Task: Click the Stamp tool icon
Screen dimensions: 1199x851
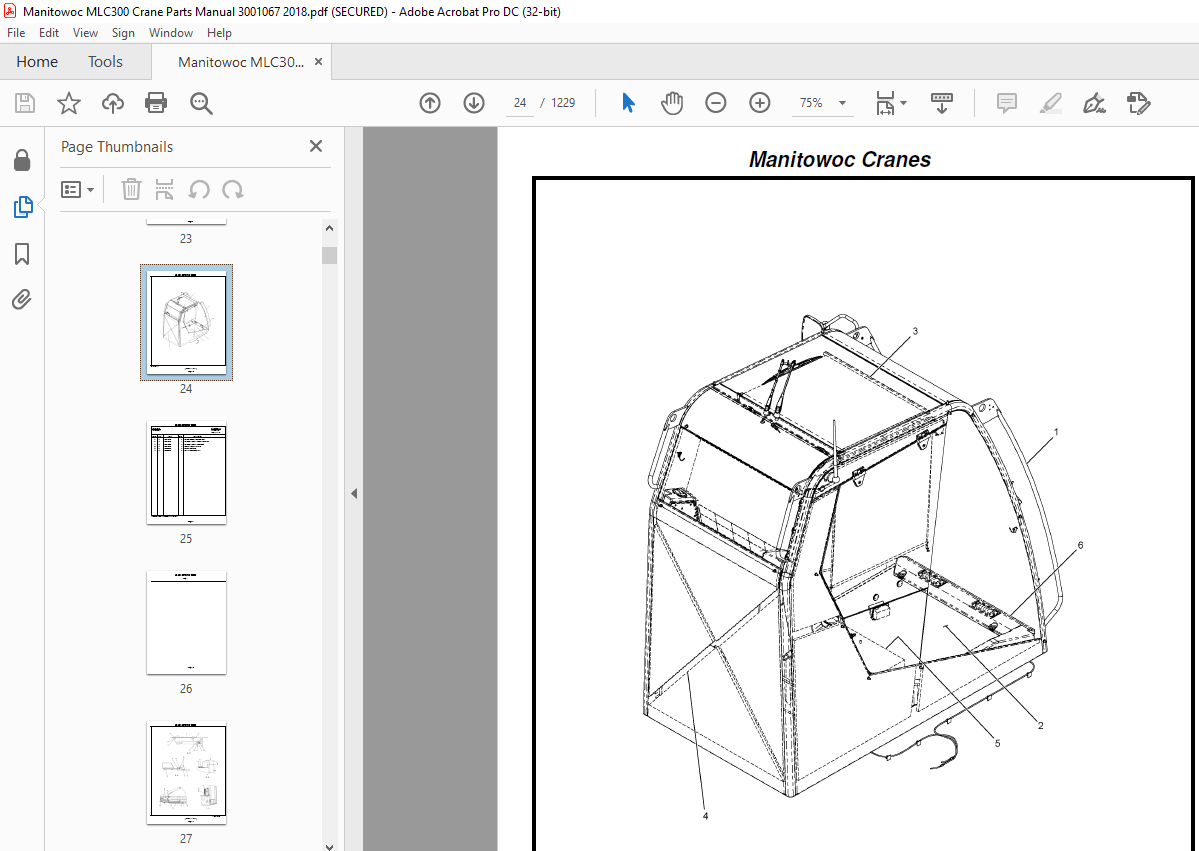Action: point(1139,103)
